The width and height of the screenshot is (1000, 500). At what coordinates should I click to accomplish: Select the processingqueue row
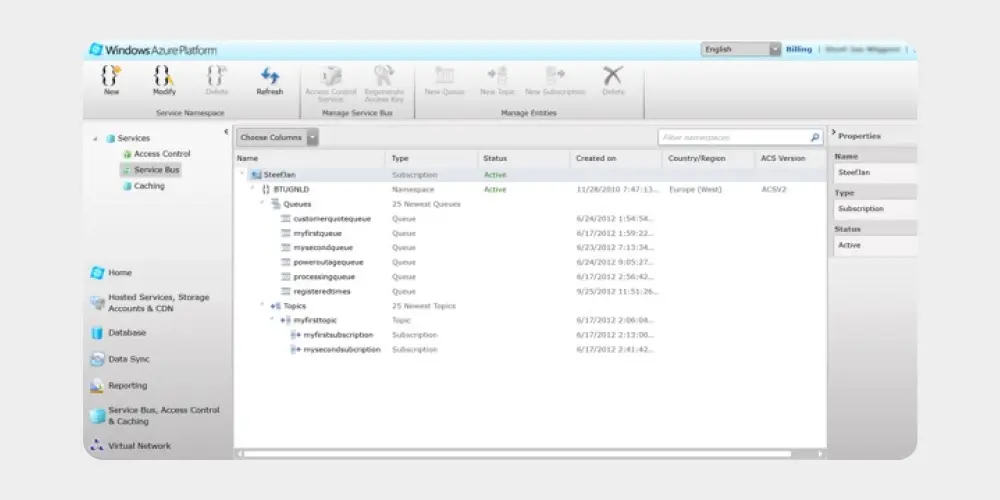[x=529, y=277]
